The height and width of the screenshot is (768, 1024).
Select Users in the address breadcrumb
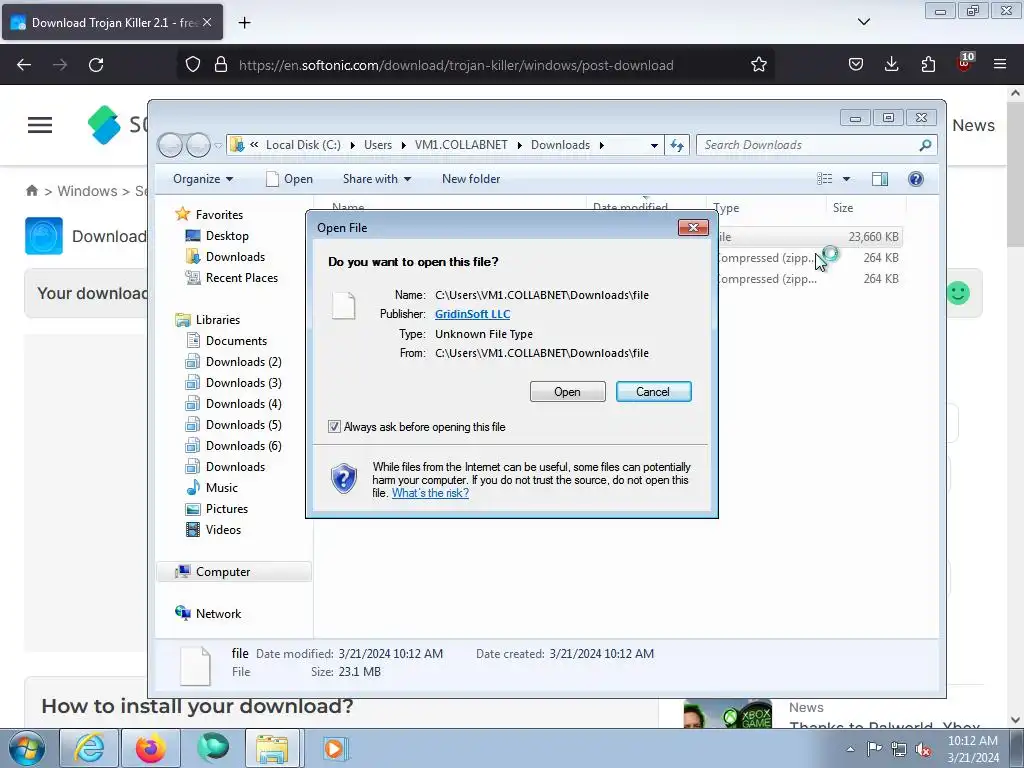[x=378, y=145]
